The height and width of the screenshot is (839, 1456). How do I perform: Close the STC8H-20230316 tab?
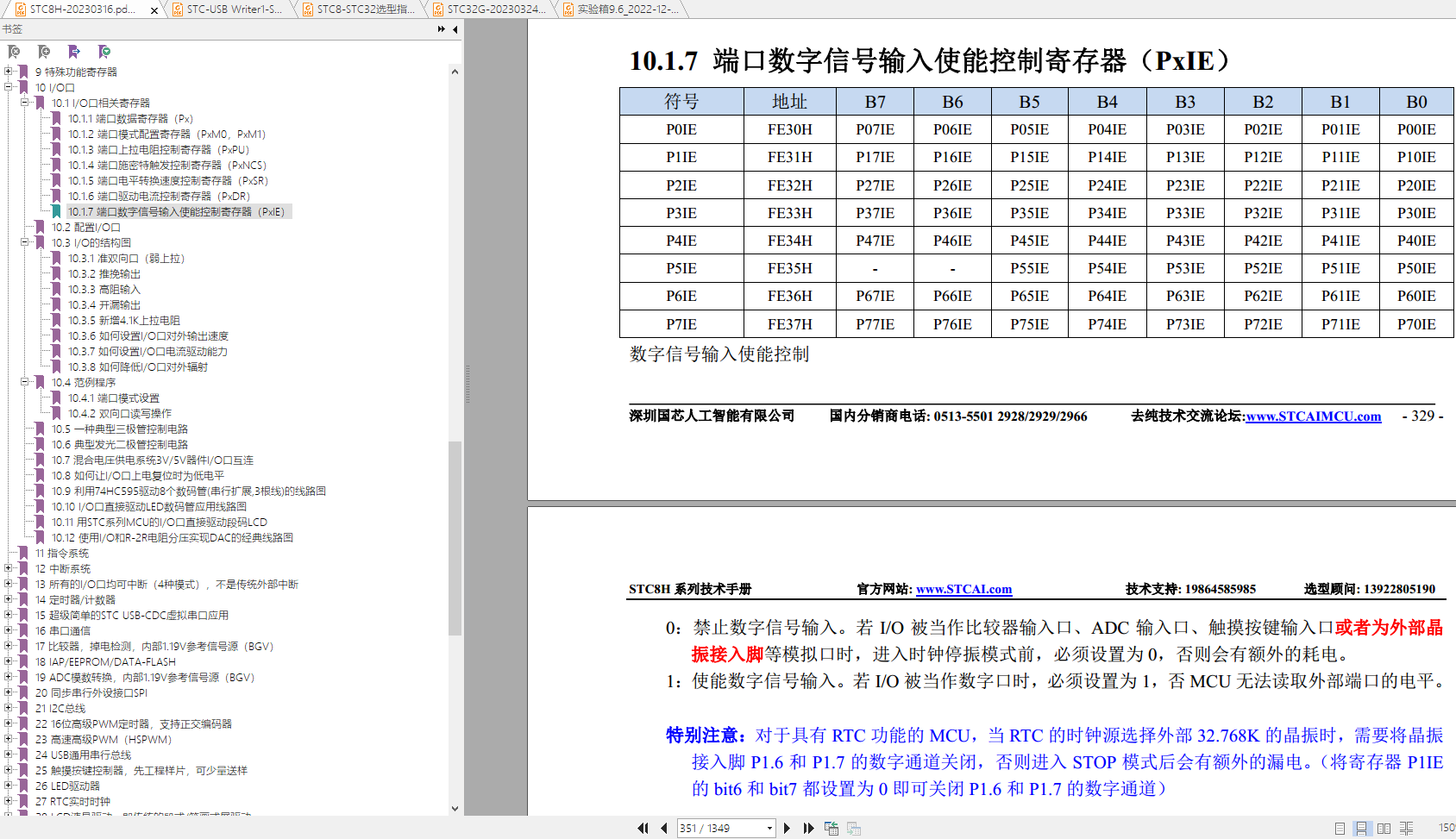pos(154,10)
